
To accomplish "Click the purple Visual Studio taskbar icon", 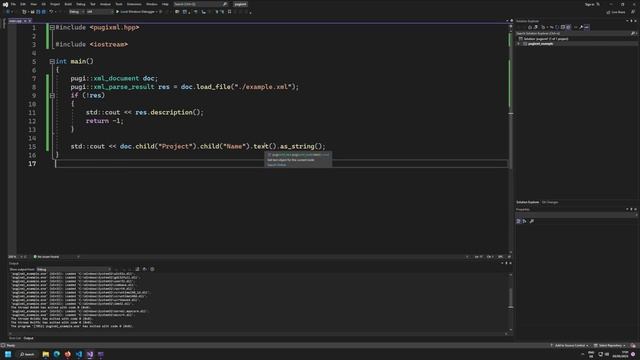I will [x=90, y=354].
